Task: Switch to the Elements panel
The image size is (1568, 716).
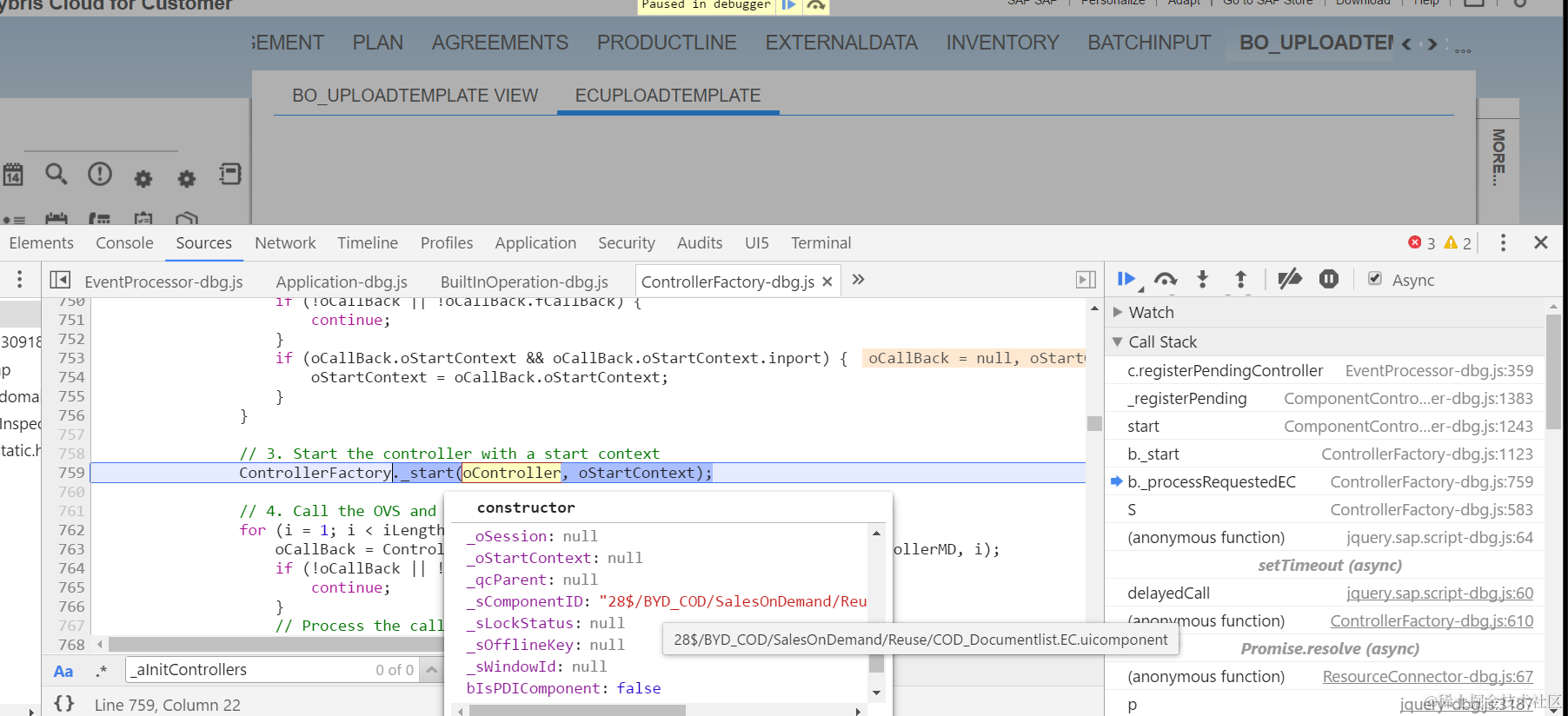Action: pyautogui.click(x=41, y=243)
